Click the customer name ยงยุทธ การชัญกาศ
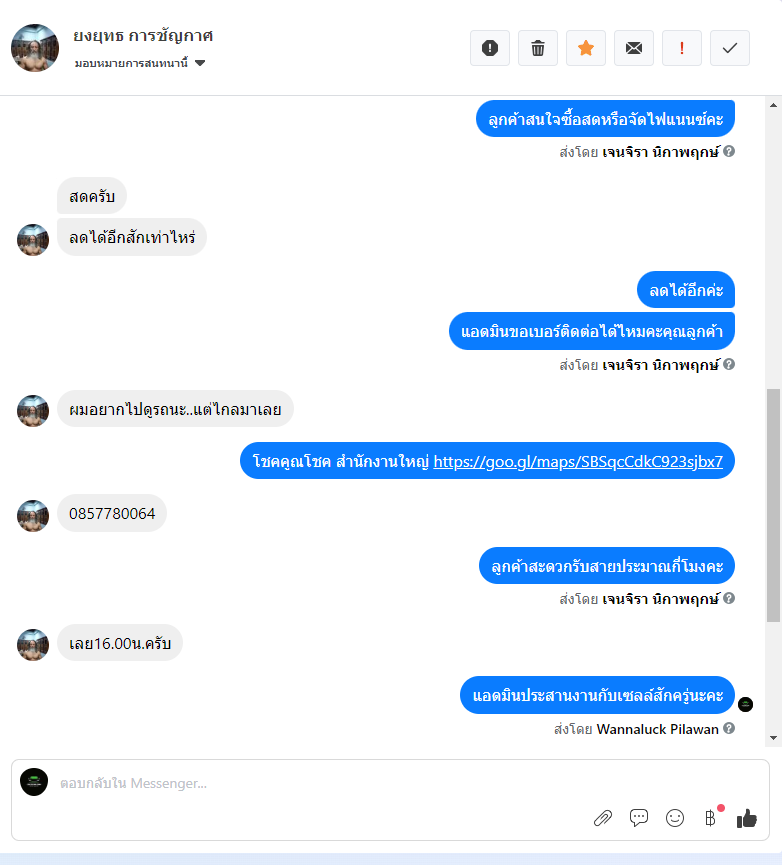 pos(143,36)
